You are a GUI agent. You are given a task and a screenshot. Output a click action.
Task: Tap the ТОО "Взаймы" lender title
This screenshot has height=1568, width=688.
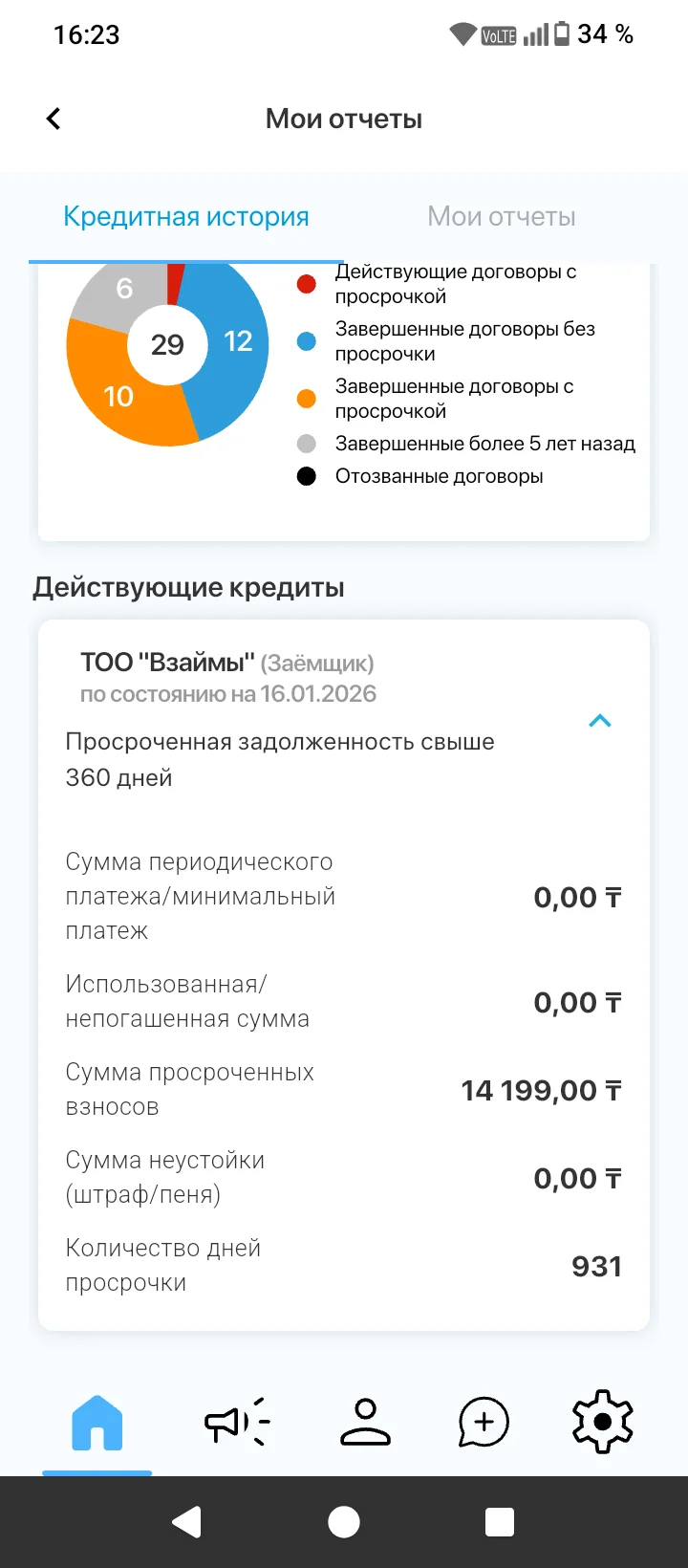(167, 663)
